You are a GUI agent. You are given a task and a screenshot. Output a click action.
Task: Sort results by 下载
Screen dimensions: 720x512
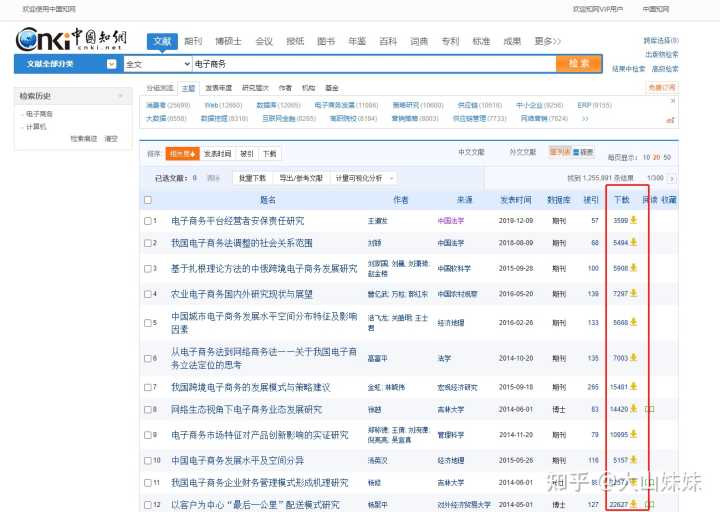pyautogui.click(x=270, y=154)
